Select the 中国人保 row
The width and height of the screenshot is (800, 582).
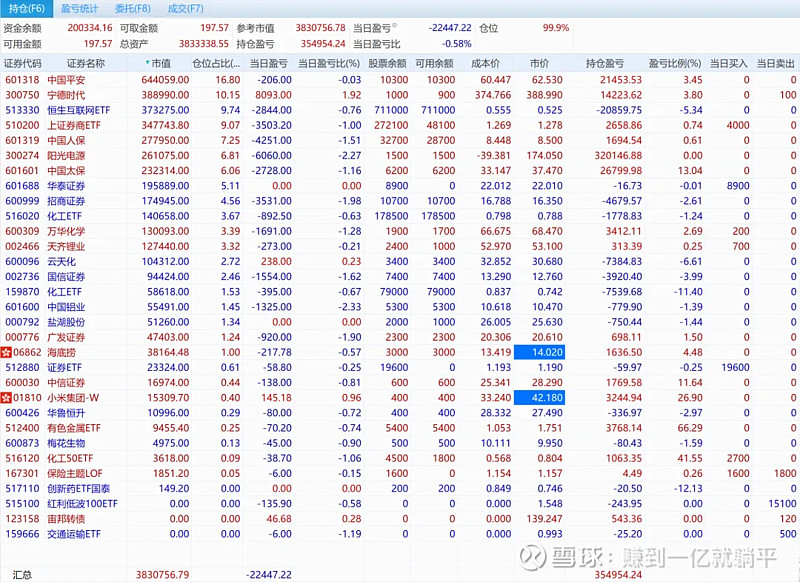[x=400, y=141]
